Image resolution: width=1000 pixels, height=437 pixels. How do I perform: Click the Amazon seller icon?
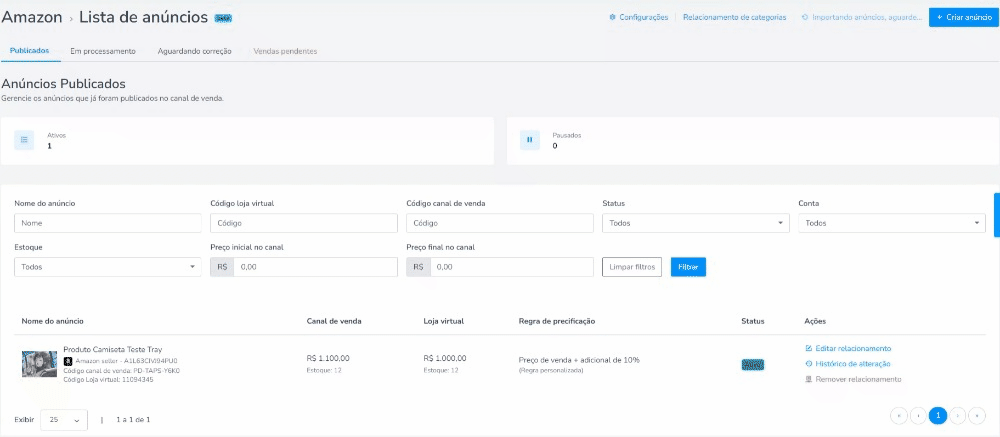pyautogui.click(x=68, y=360)
